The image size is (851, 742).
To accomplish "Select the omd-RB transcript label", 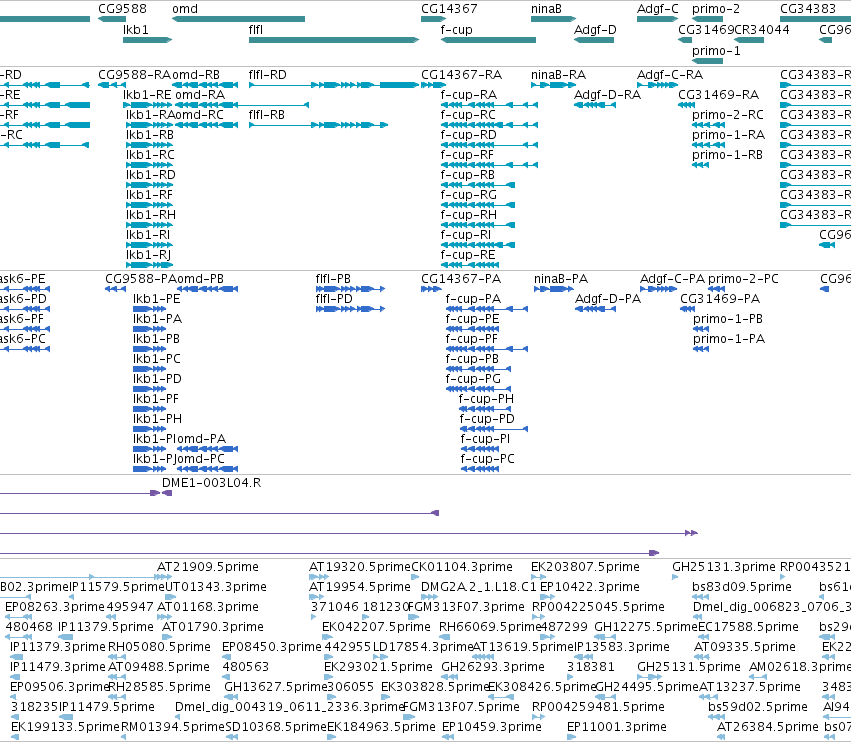I will (196, 75).
